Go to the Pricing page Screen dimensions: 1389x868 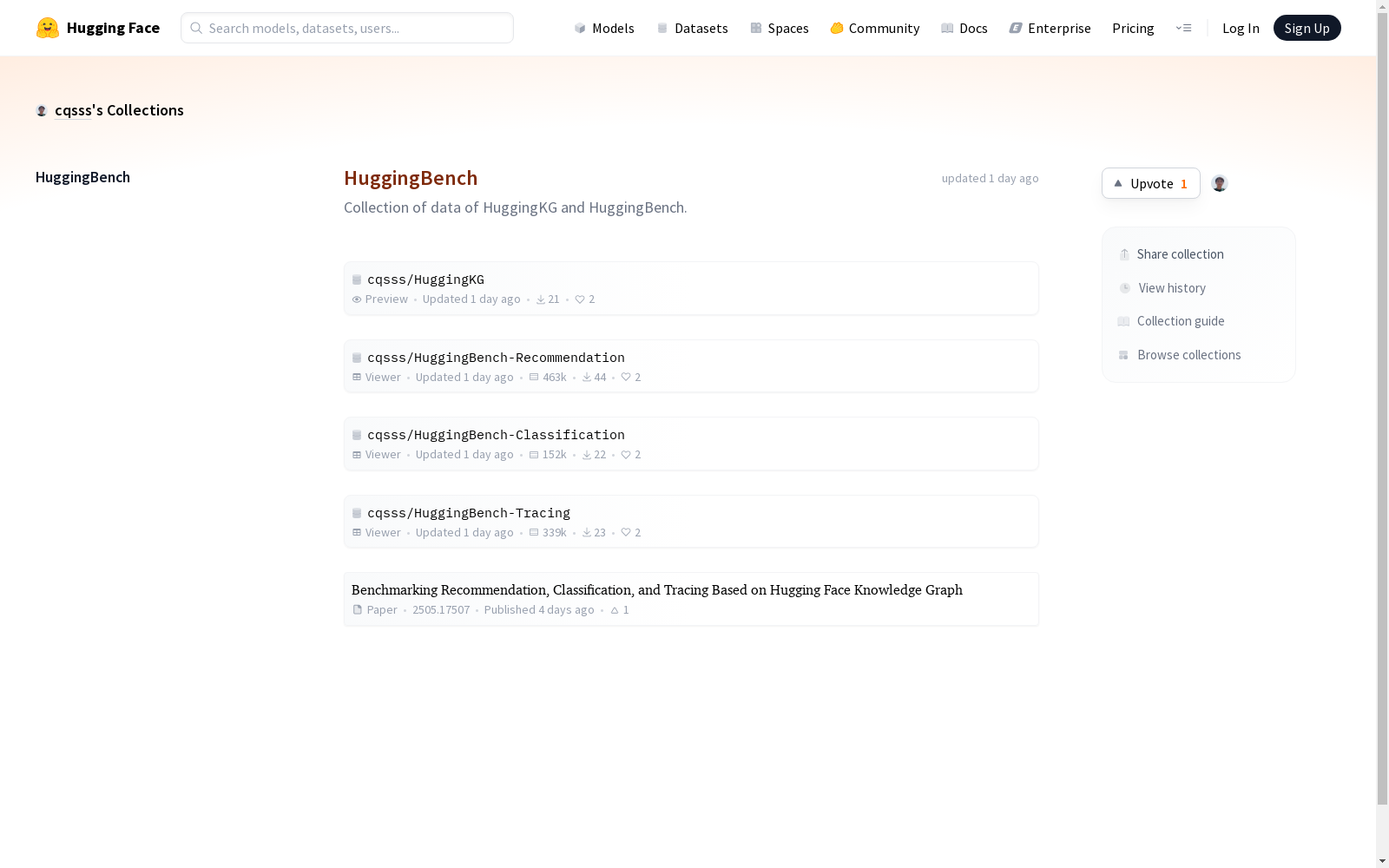coord(1133,28)
